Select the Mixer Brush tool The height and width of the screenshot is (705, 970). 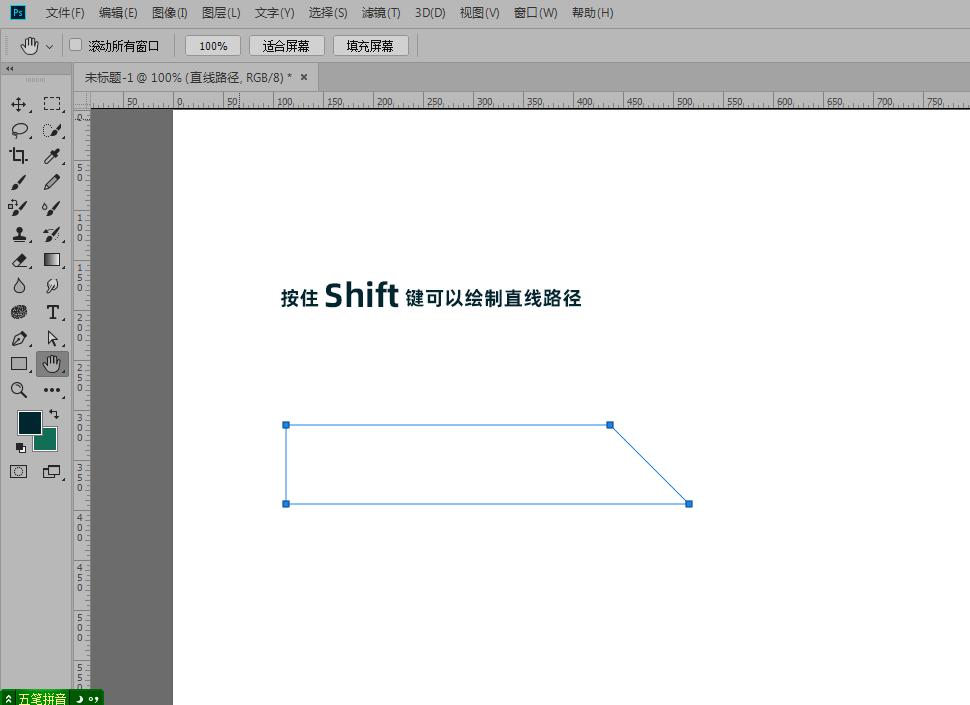click(52, 208)
